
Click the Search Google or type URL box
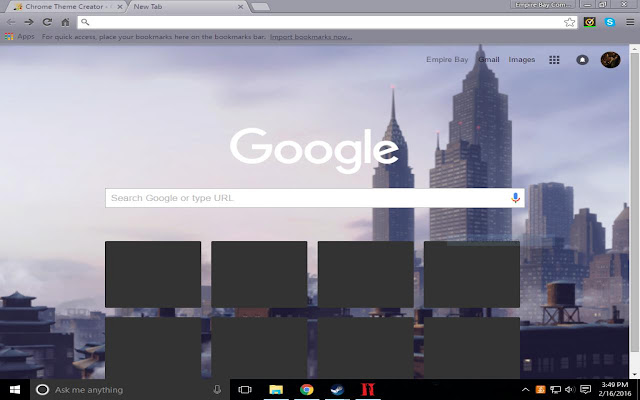click(x=314, y=198)
